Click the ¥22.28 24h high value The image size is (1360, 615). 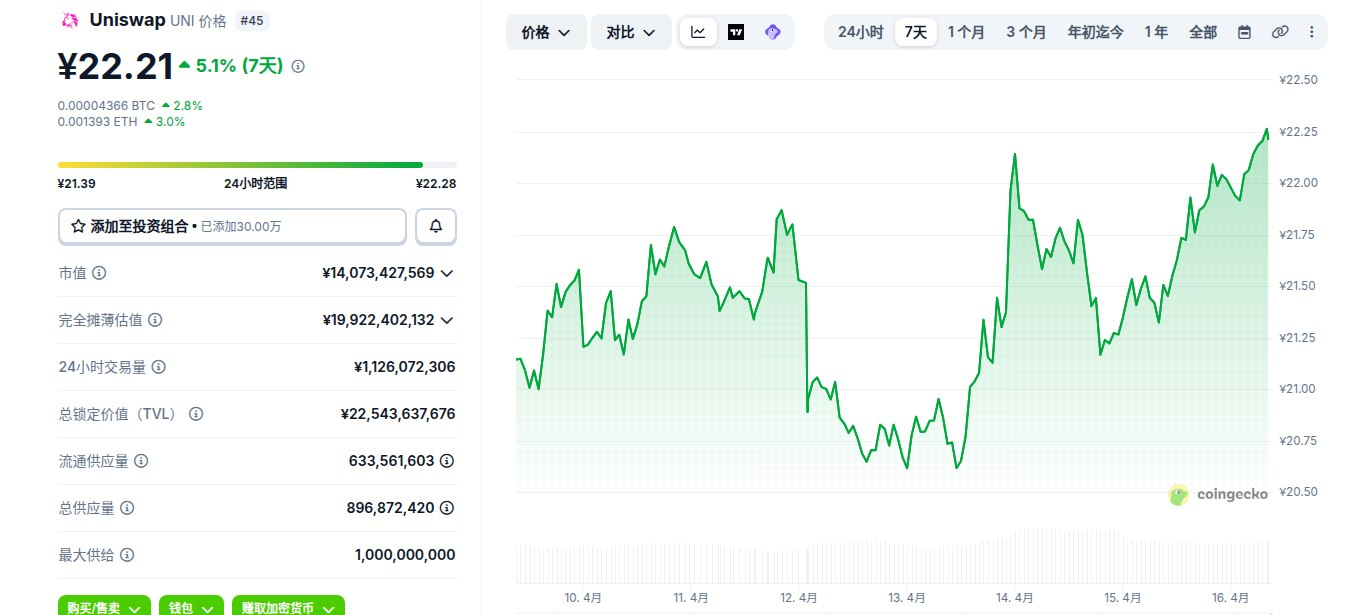point(437,183)
